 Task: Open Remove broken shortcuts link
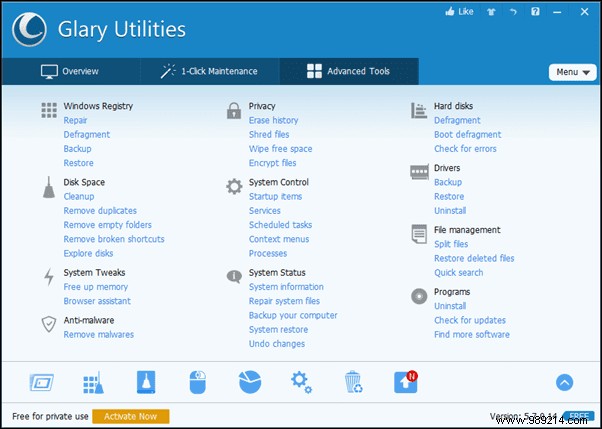tap(114, 239)
